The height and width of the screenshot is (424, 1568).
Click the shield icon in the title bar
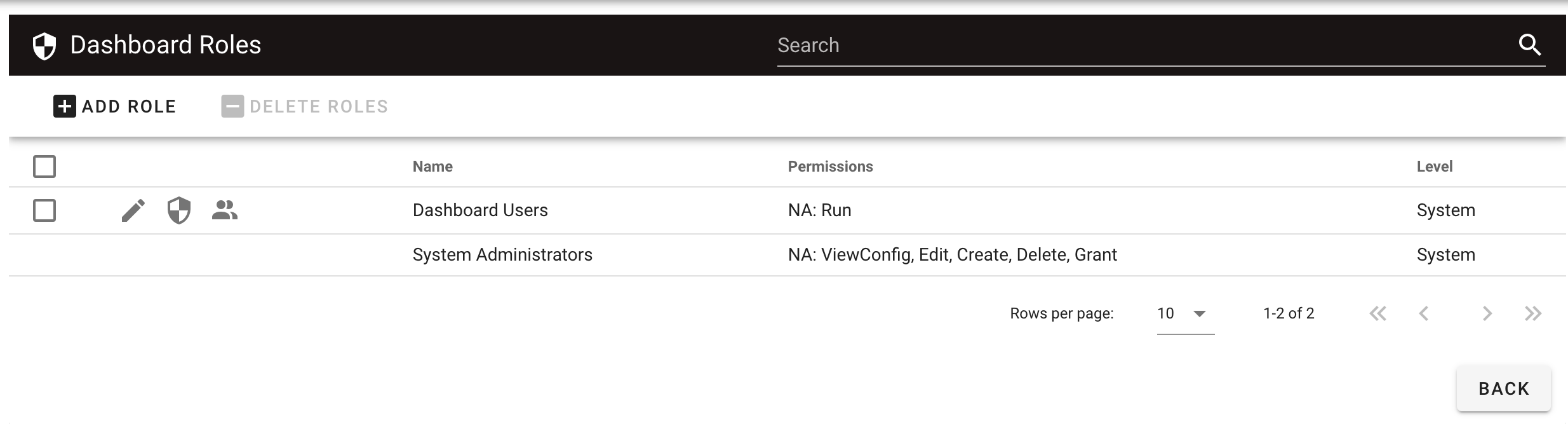tap(43, 44)
